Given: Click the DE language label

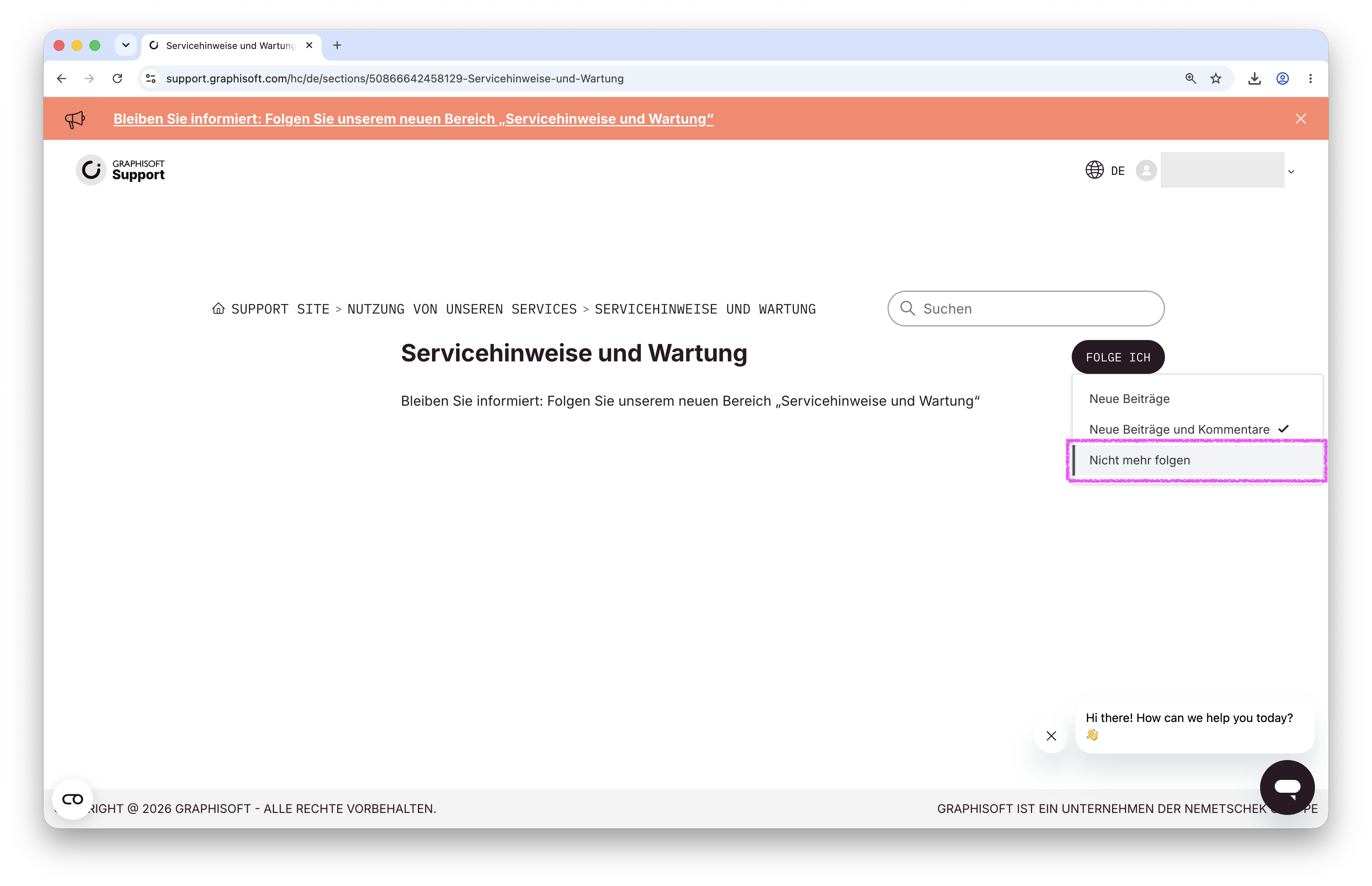Looking at the screenshot, I should 1117,171.
